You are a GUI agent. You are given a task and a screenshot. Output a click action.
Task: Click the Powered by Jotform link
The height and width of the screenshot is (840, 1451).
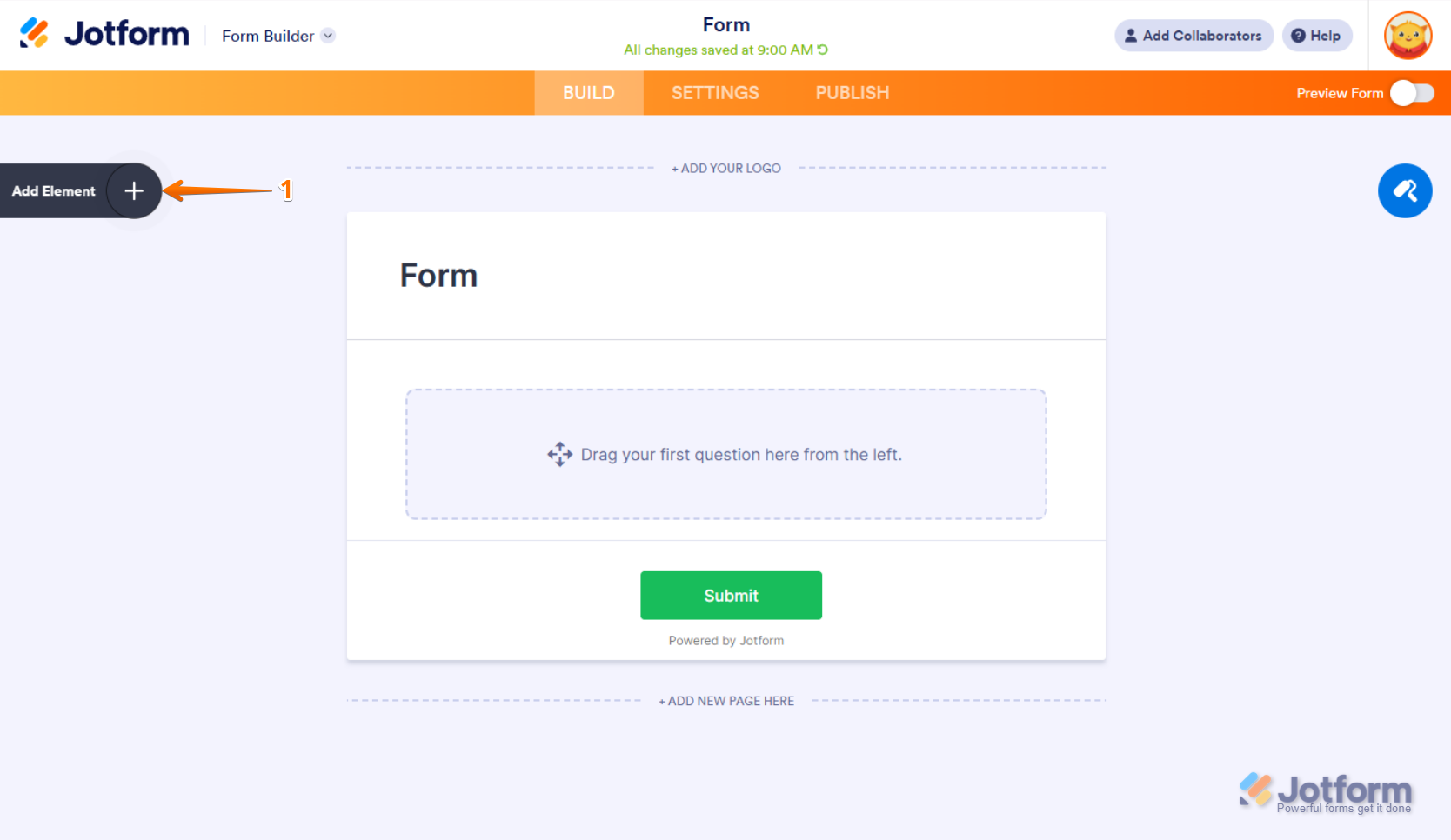(726, 641)
